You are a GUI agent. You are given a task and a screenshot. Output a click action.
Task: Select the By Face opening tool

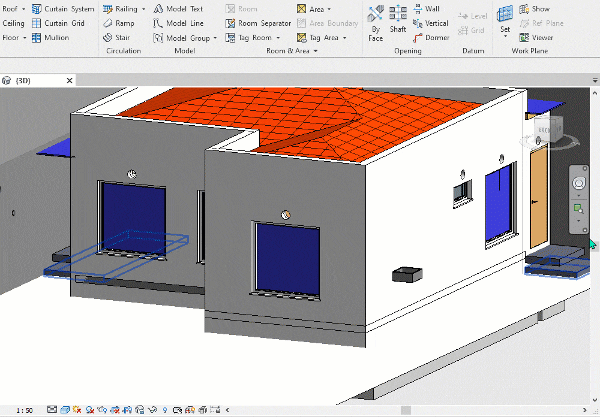pyautogui.click(x=375, y=23)
